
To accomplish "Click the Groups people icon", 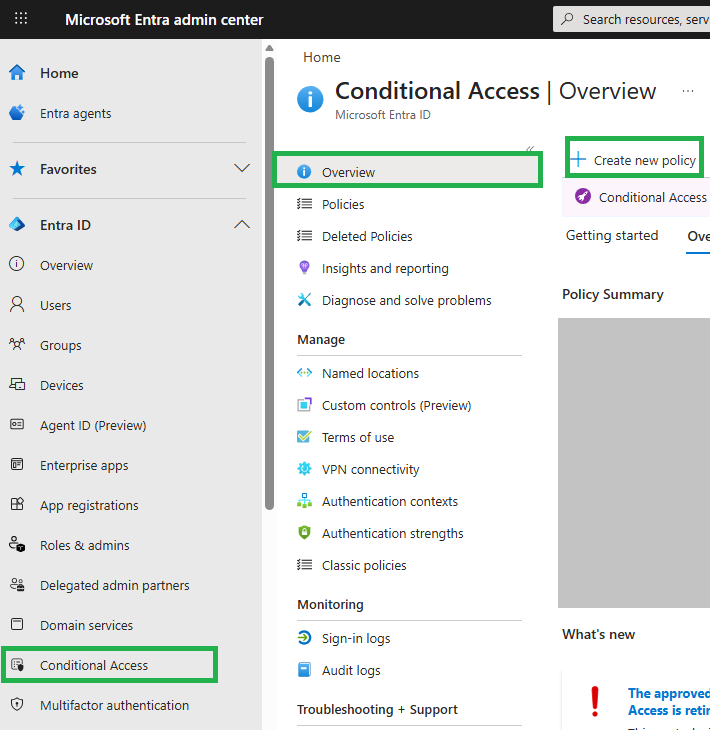I will (x=17, y=345).
